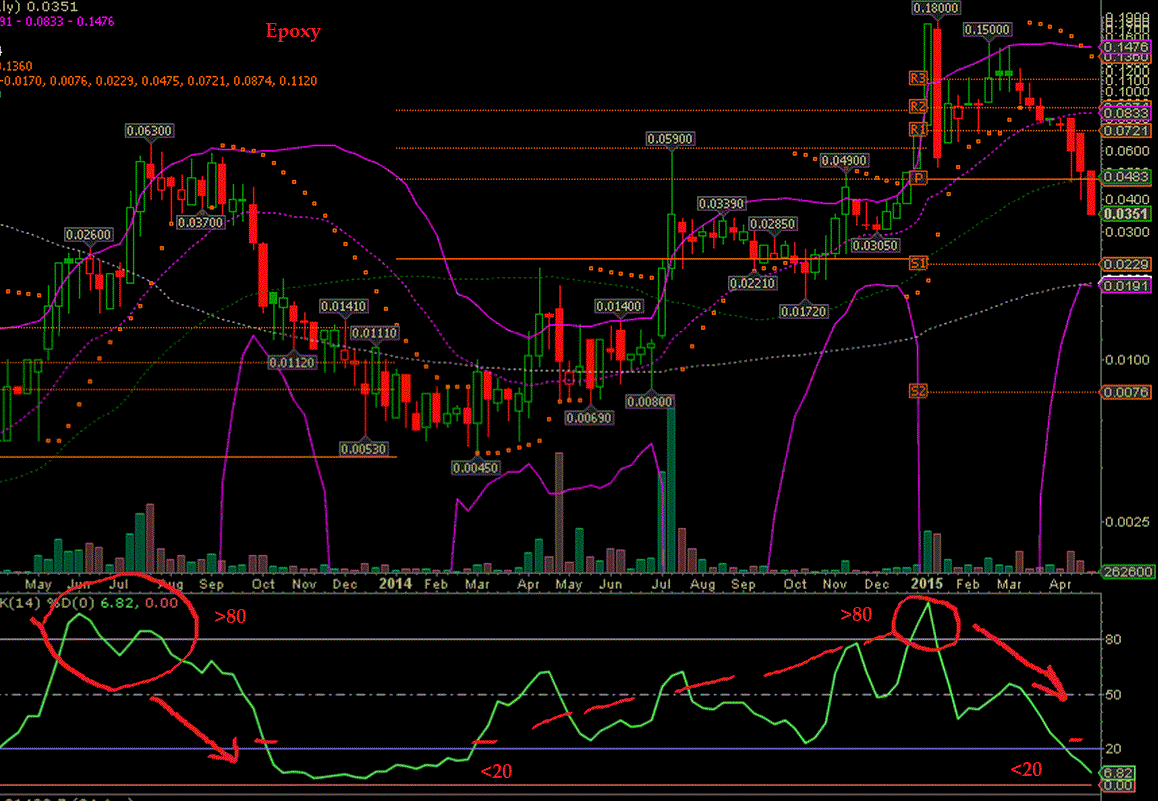The image size is (1158, 801).
Task: Select the 2014 year marker on time axis
Action: [395, 583]
